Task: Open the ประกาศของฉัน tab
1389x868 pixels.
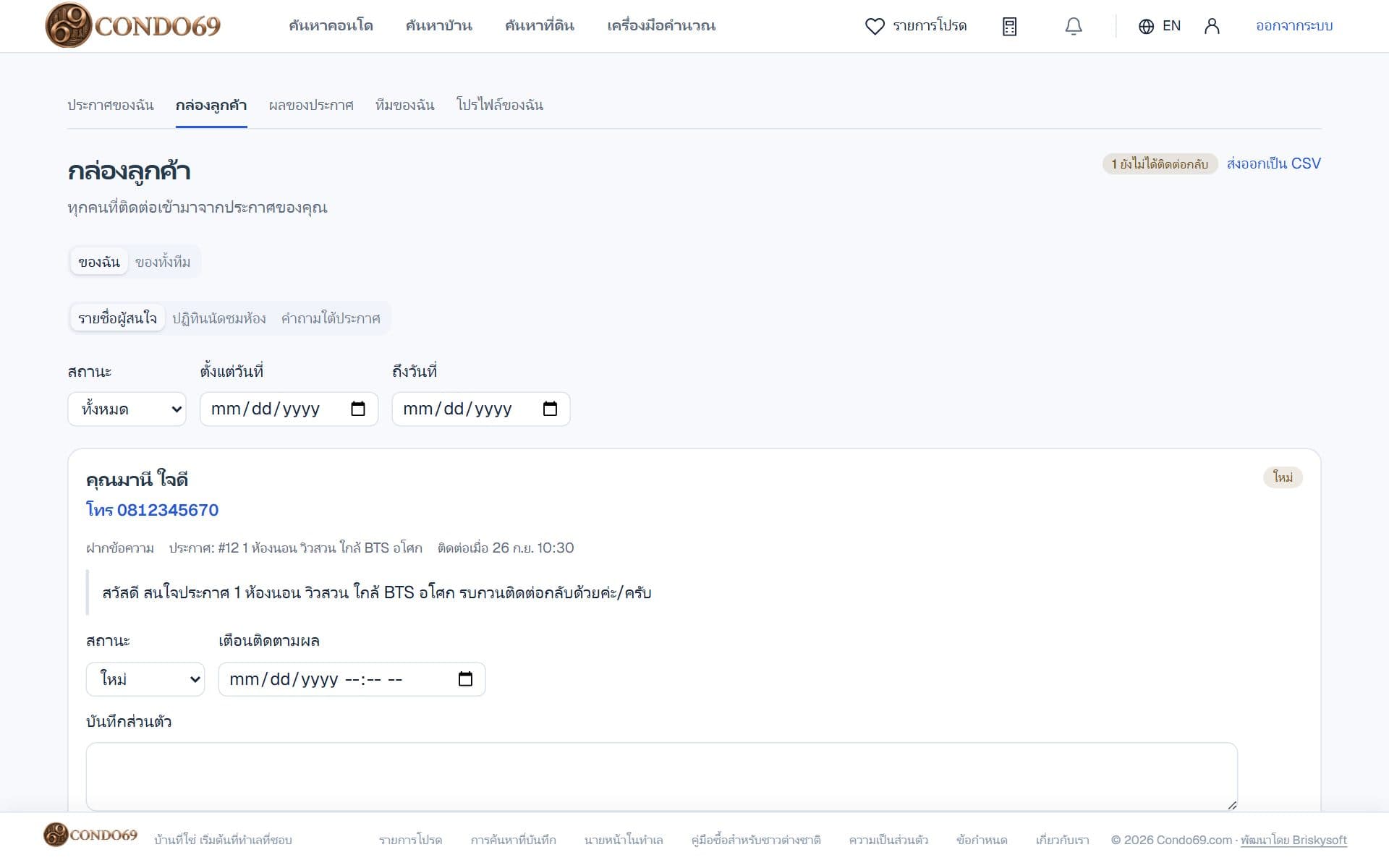Action: (x=111, y=106)
